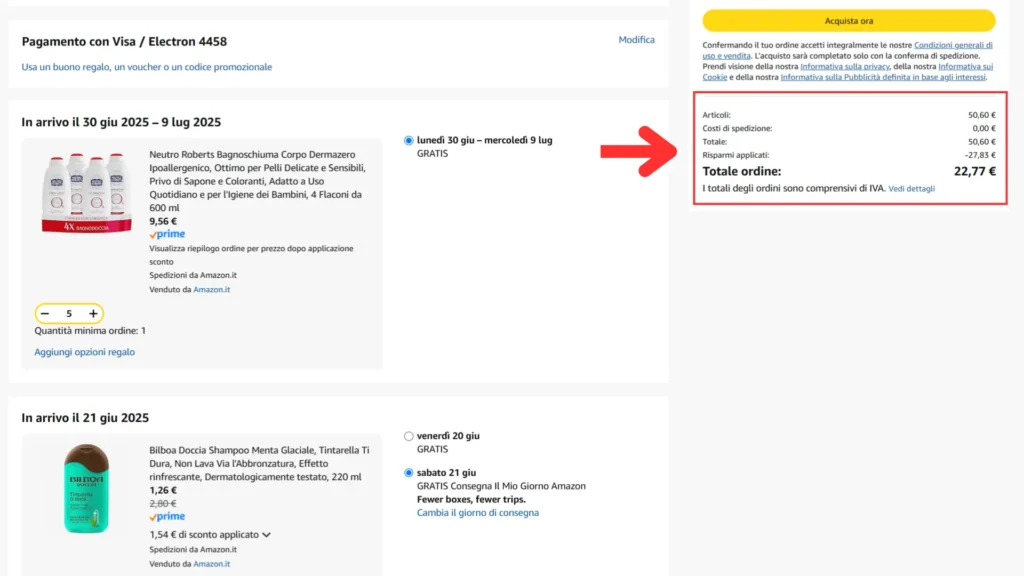Screen dimensions: 1024x576
Task: Open Usa un buono regalo or promo code link
Action: pos(147,67)
